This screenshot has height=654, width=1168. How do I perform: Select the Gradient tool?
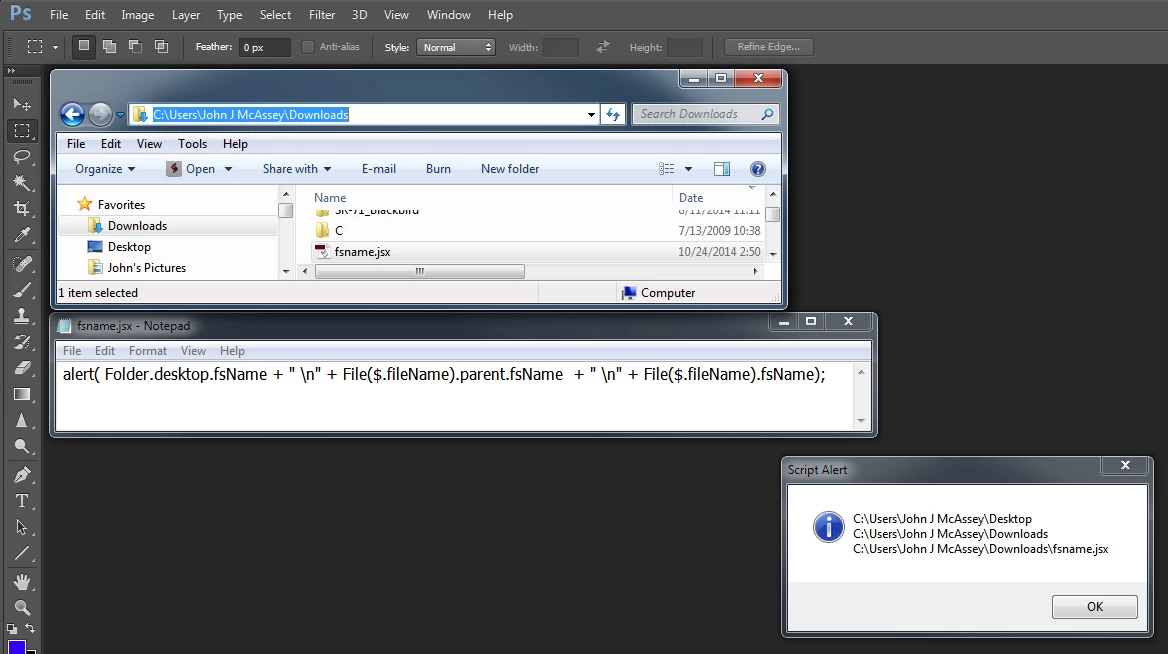pyautogui.click(x=22, y=394)
